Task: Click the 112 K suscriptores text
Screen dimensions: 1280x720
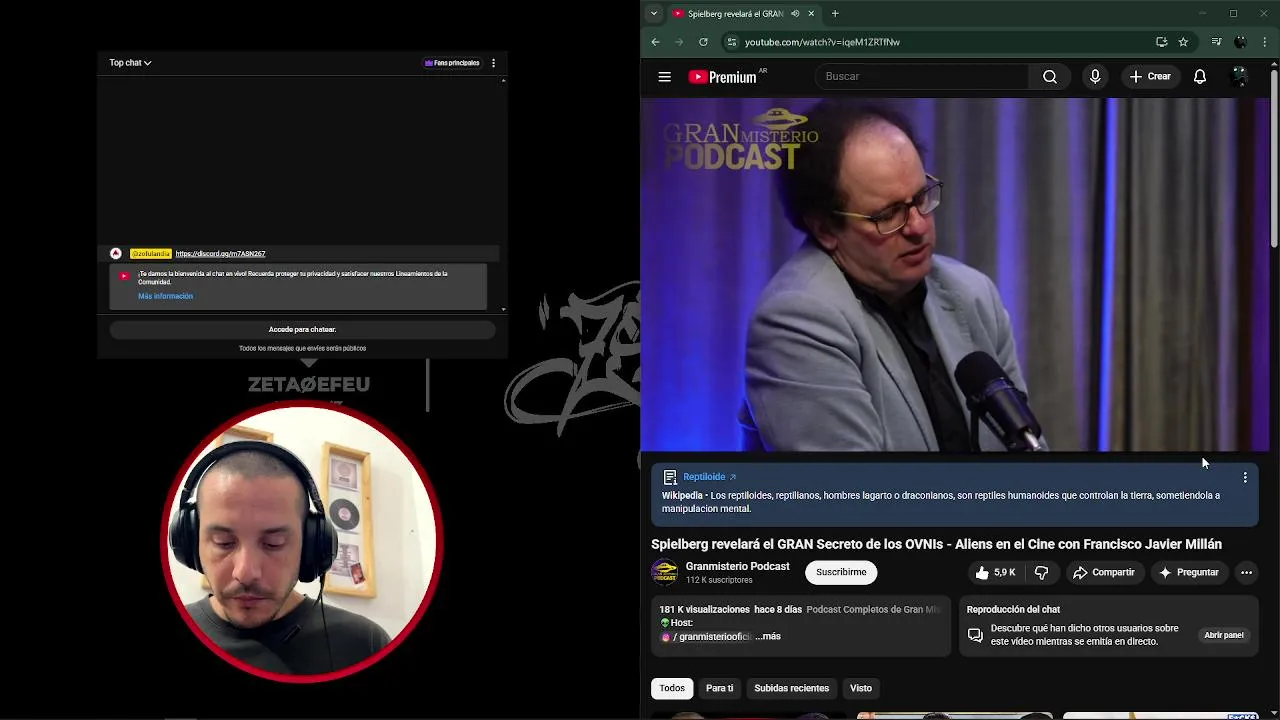Action: [x=719, y=580]
